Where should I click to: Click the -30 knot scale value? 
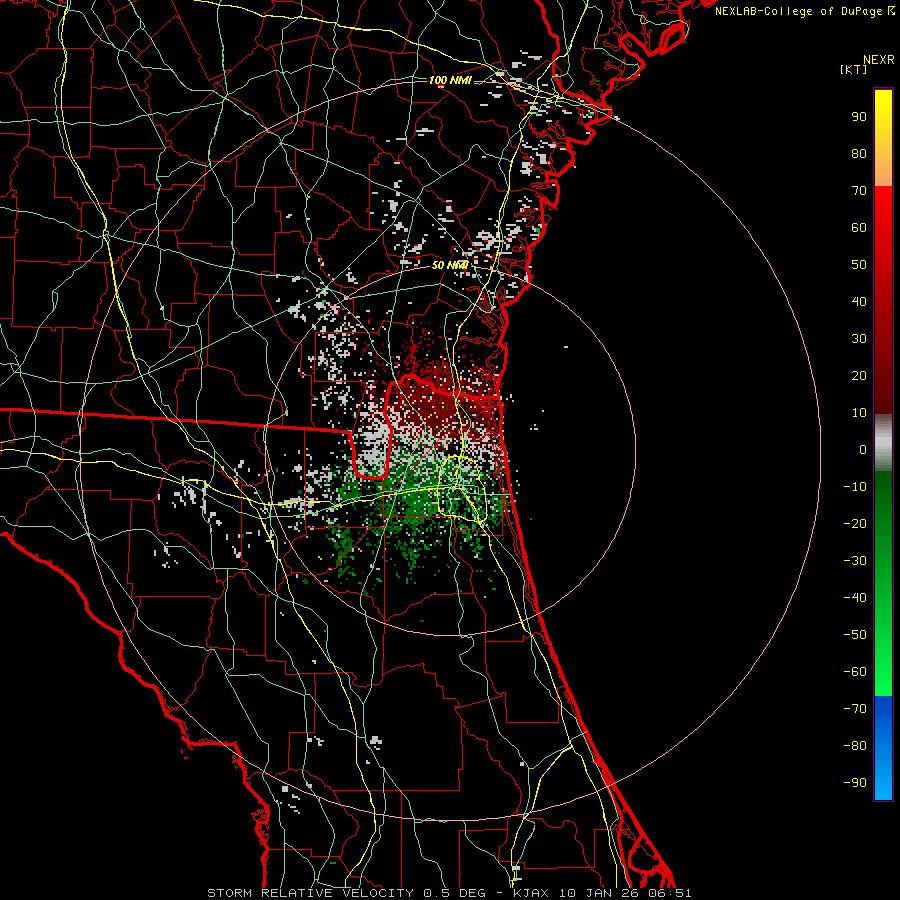pos(855,561)
